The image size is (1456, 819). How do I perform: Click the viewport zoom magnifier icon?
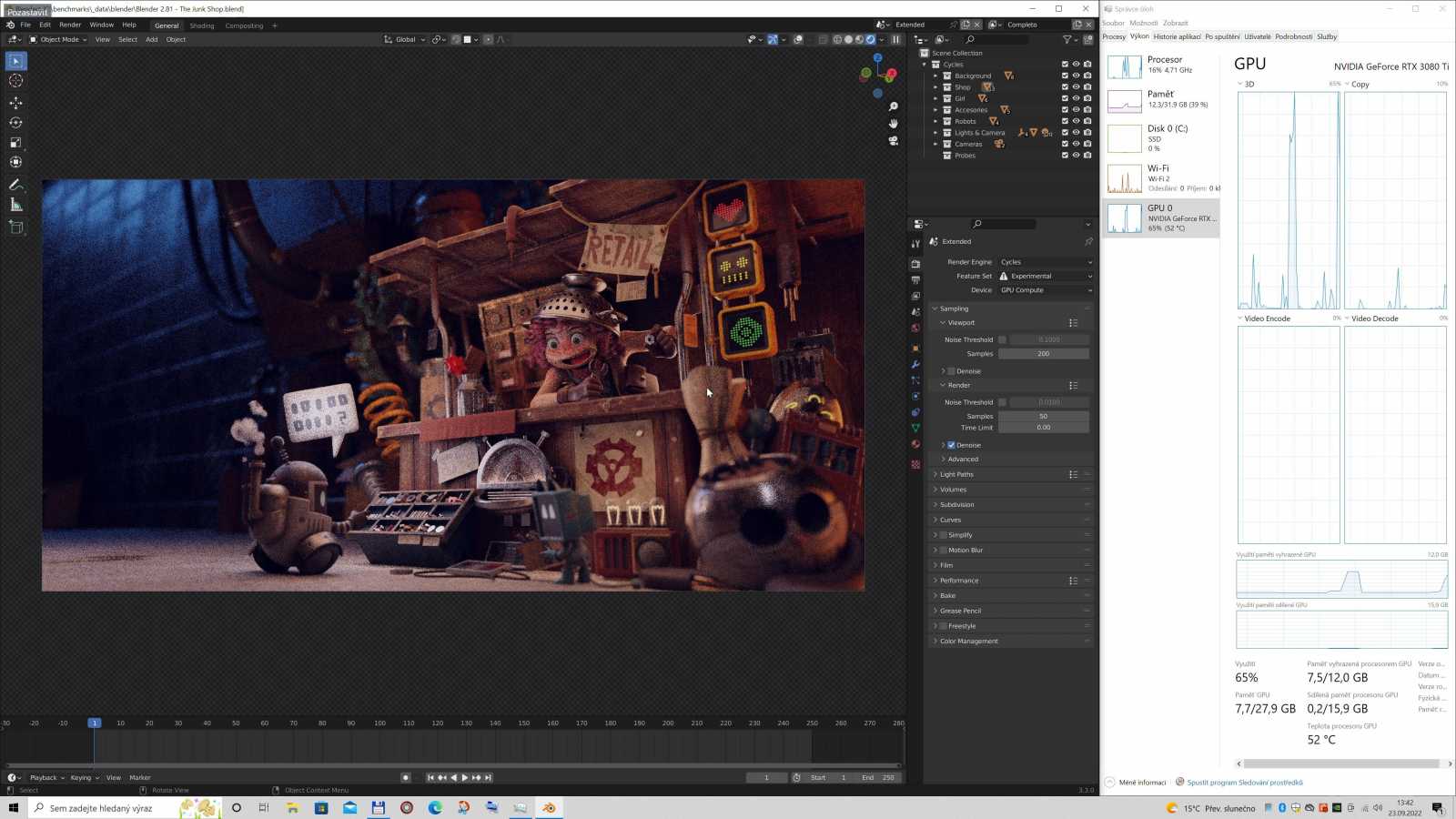pos(893,106)
